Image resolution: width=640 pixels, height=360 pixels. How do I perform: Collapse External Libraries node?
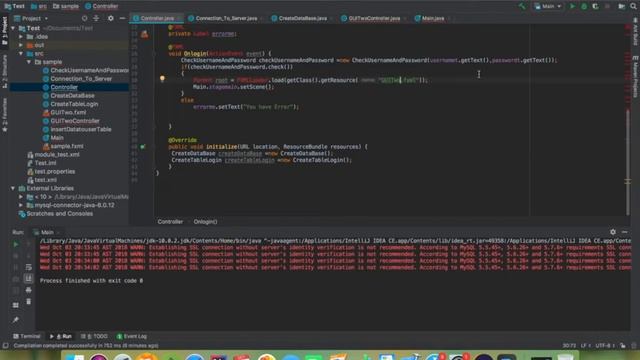[13, 189]
